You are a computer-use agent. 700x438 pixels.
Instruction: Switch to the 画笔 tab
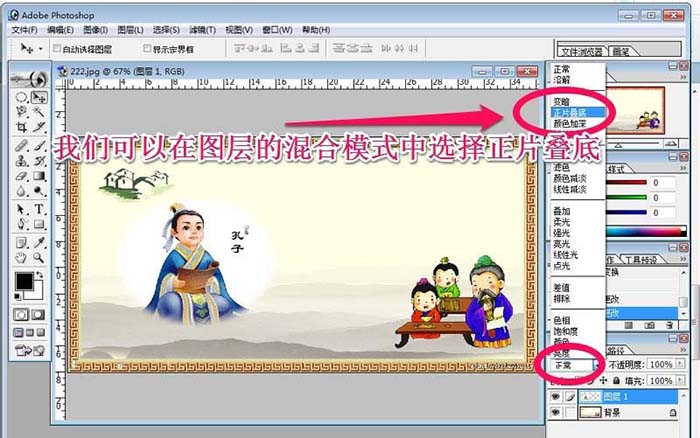[621, 52]
